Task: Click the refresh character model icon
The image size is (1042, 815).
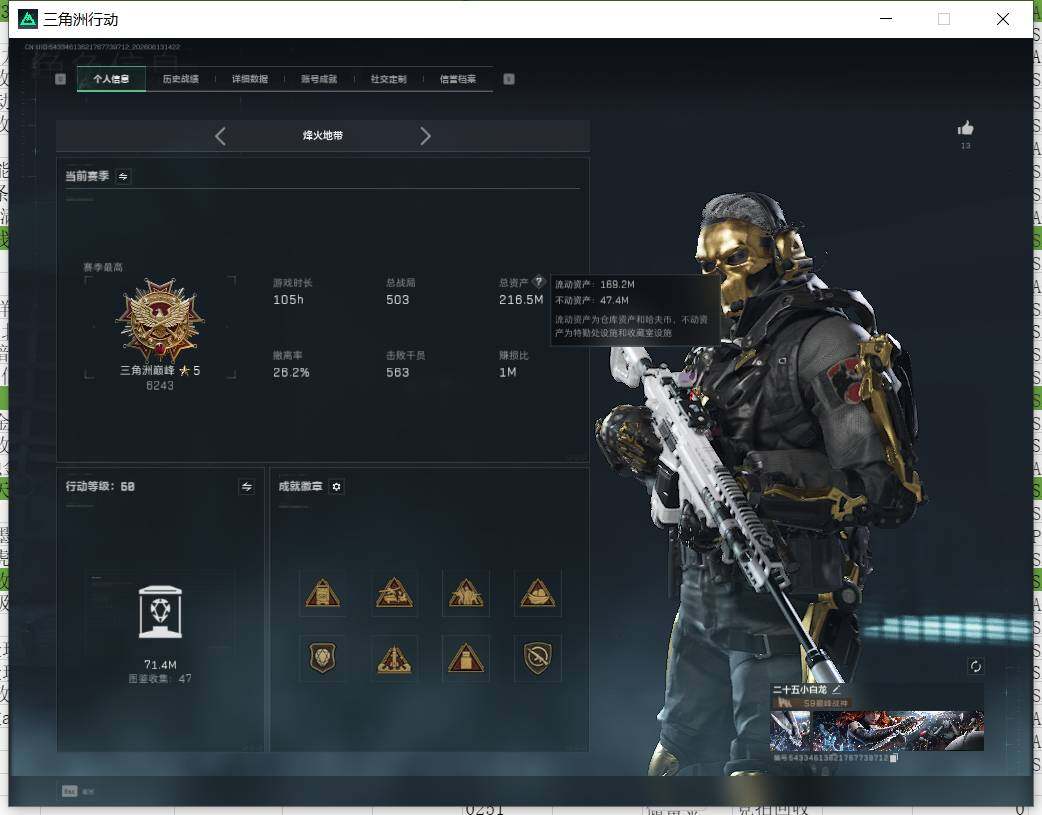Action: 976,666
